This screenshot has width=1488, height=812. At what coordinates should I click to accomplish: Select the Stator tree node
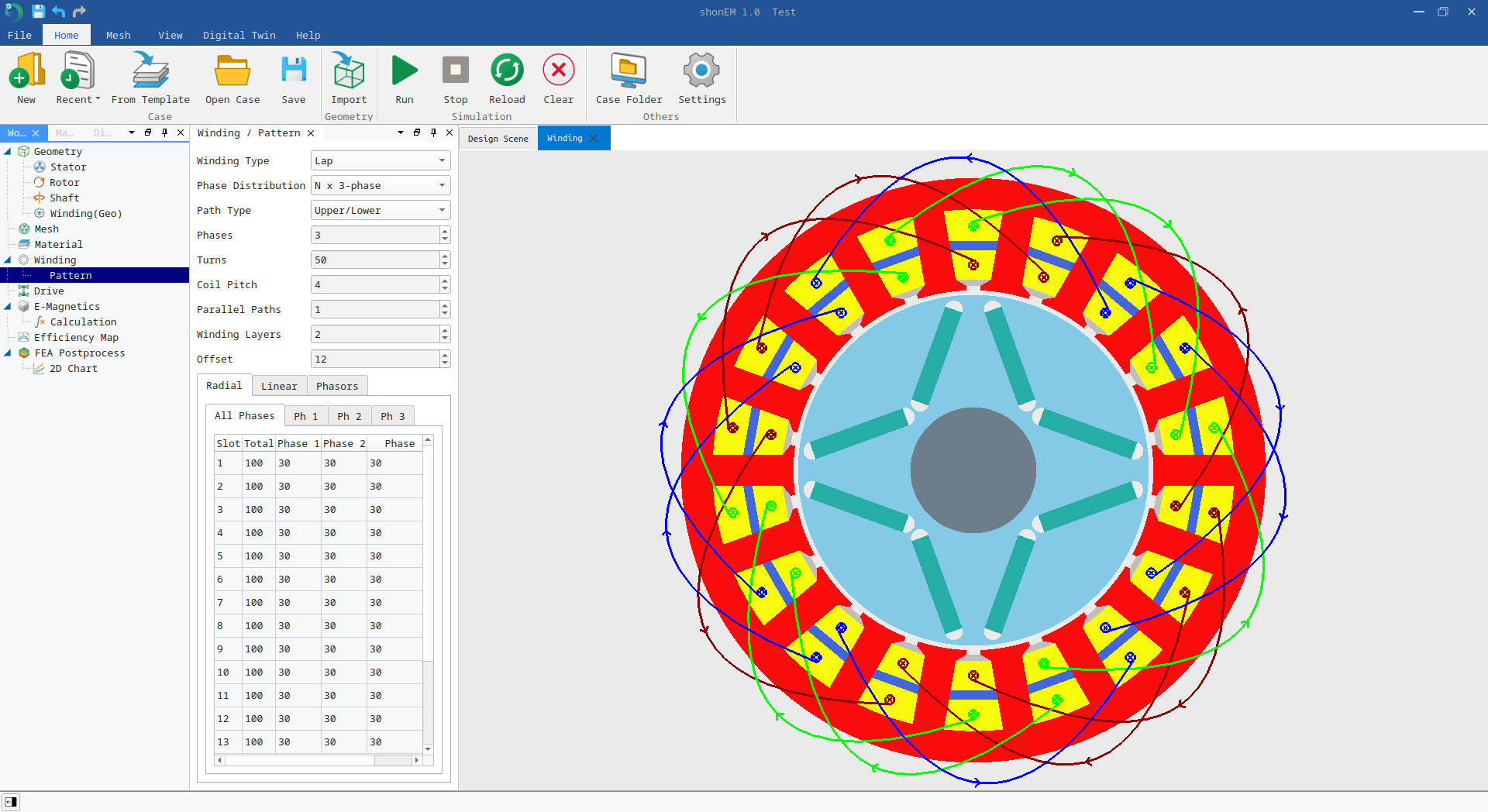[68, 167]
